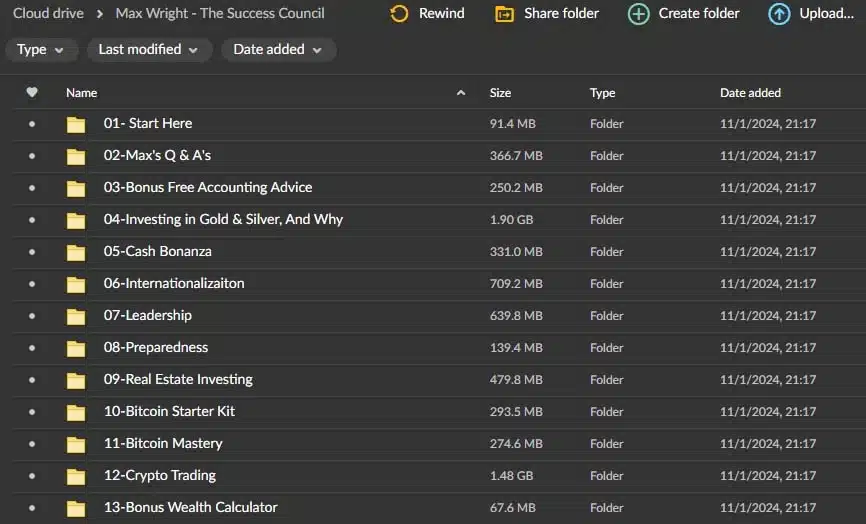The image size is (866, 524).
Task: Click the 139.4 MB size value
Action: [x=516, y=348]
